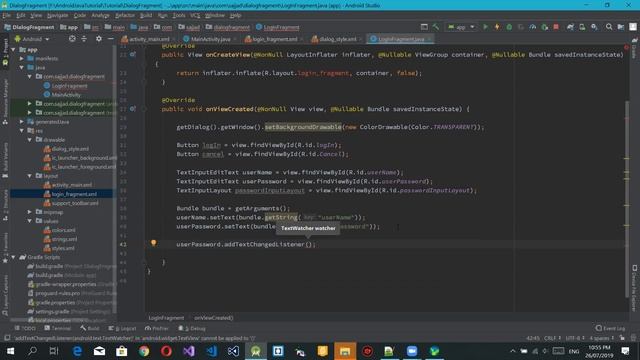Apply changes with the lightning bolt icon
The width and height of the screenshot is (640, 360).
[497, 27]
